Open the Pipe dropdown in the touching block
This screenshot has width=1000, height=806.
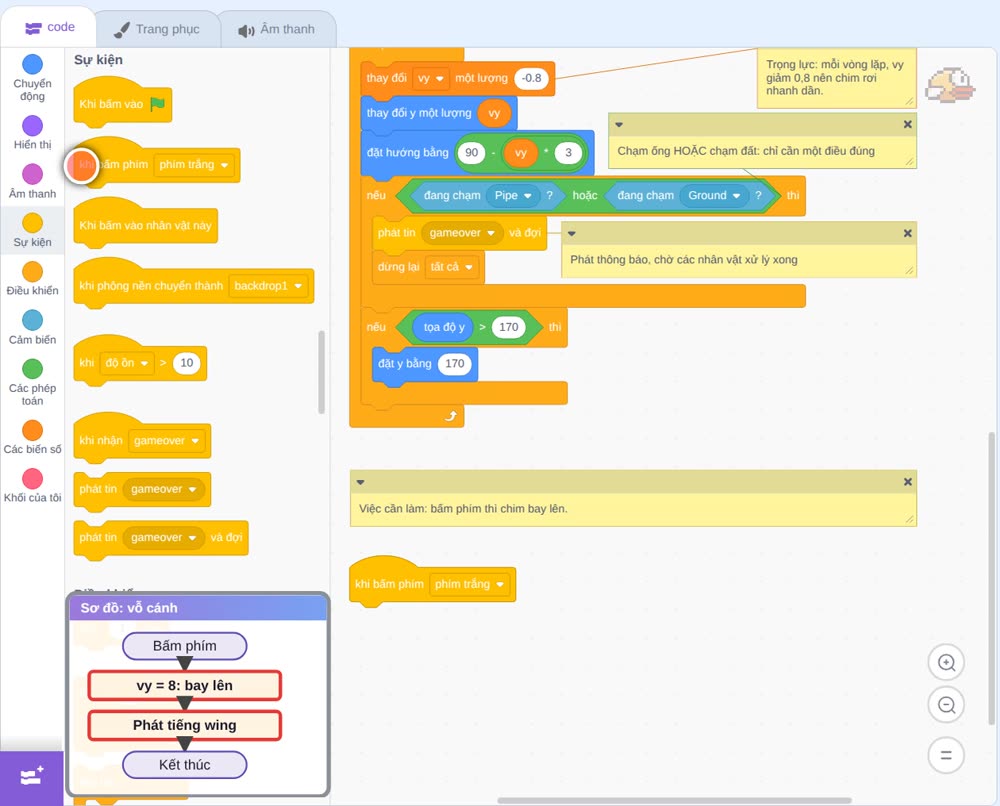[513, 196]
